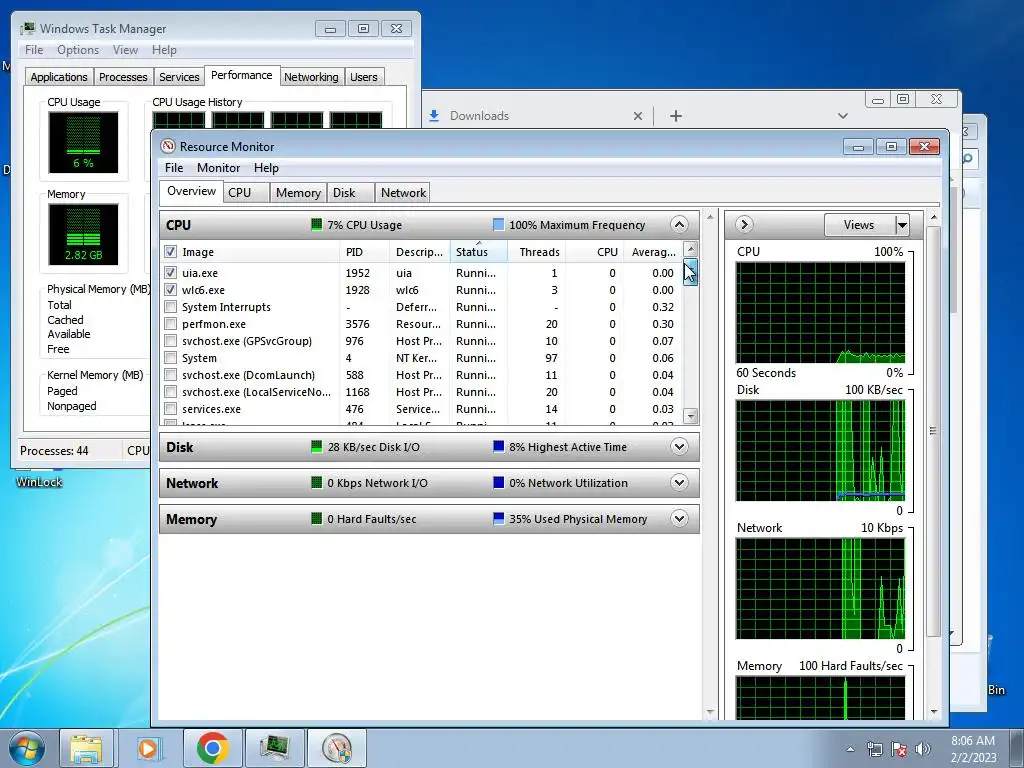Sort by Average CPU column header

pos(652,252)
